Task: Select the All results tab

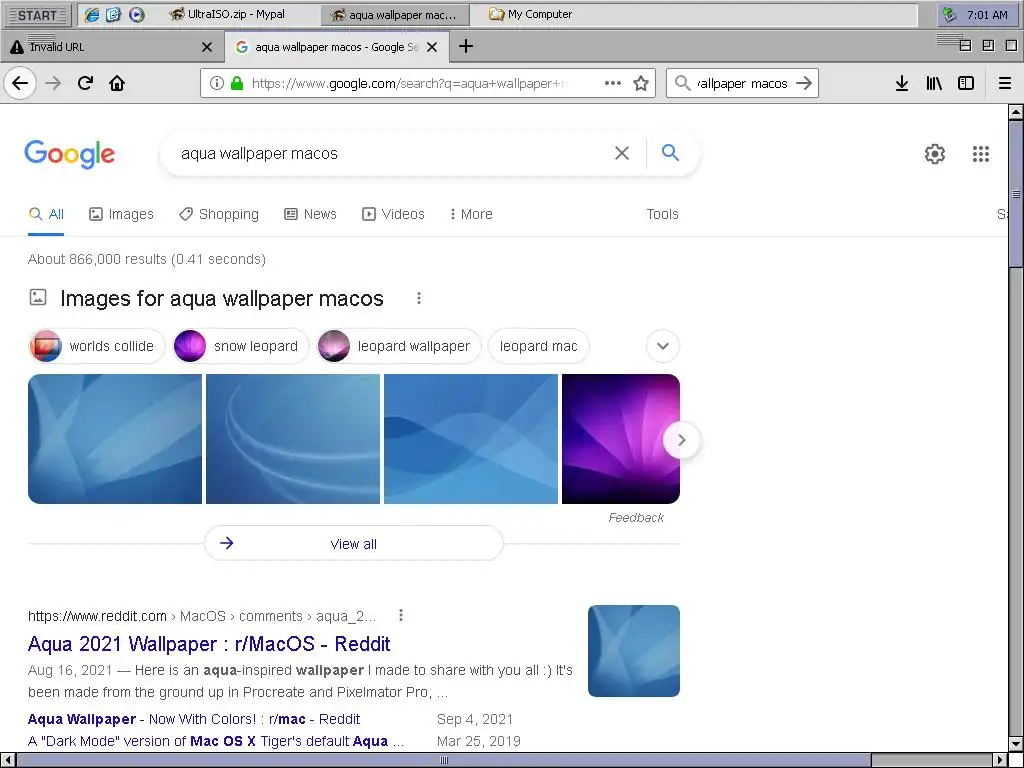Action: [46, 214]
